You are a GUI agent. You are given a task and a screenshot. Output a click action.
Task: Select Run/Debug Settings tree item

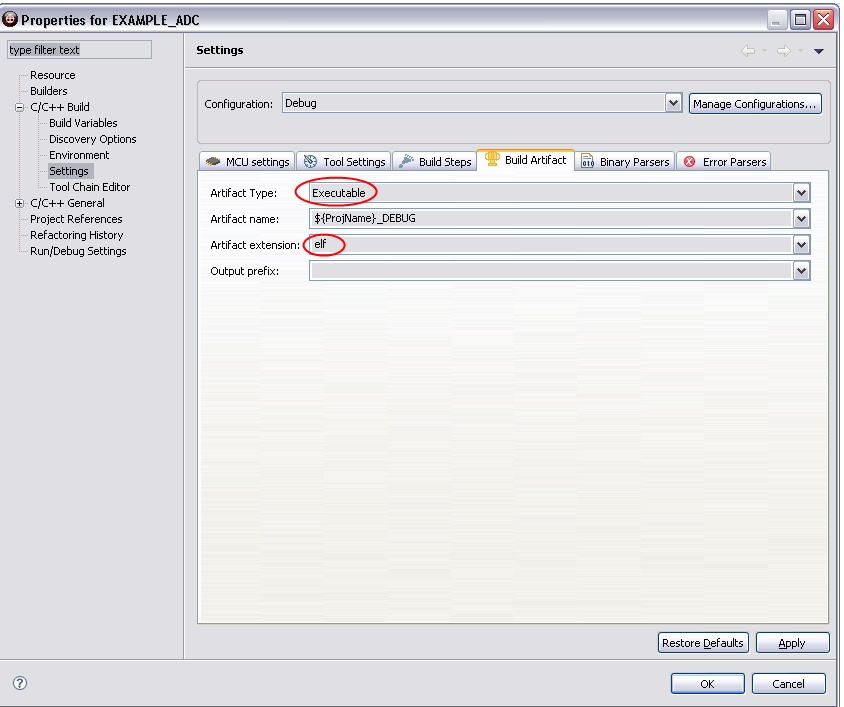(x=78, y=251)
